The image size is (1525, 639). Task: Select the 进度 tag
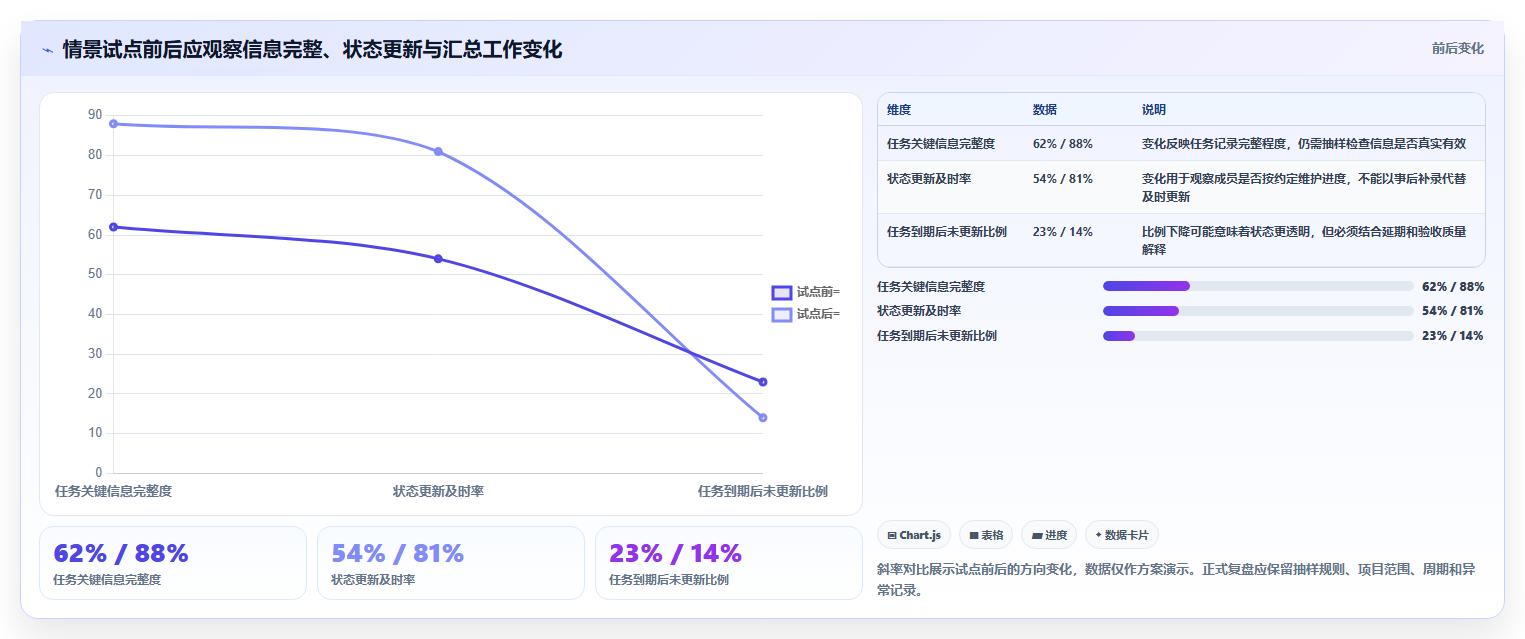coord(1049,535)
